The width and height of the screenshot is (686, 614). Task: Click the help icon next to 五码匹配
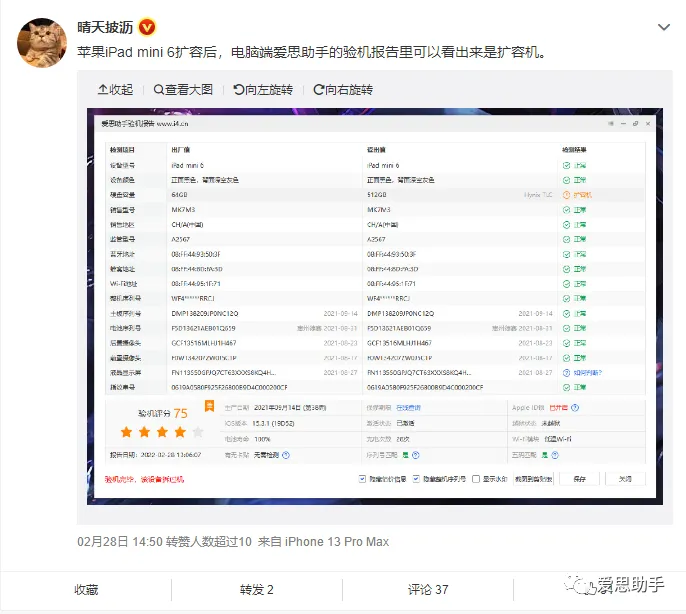[x=555, y=455]
